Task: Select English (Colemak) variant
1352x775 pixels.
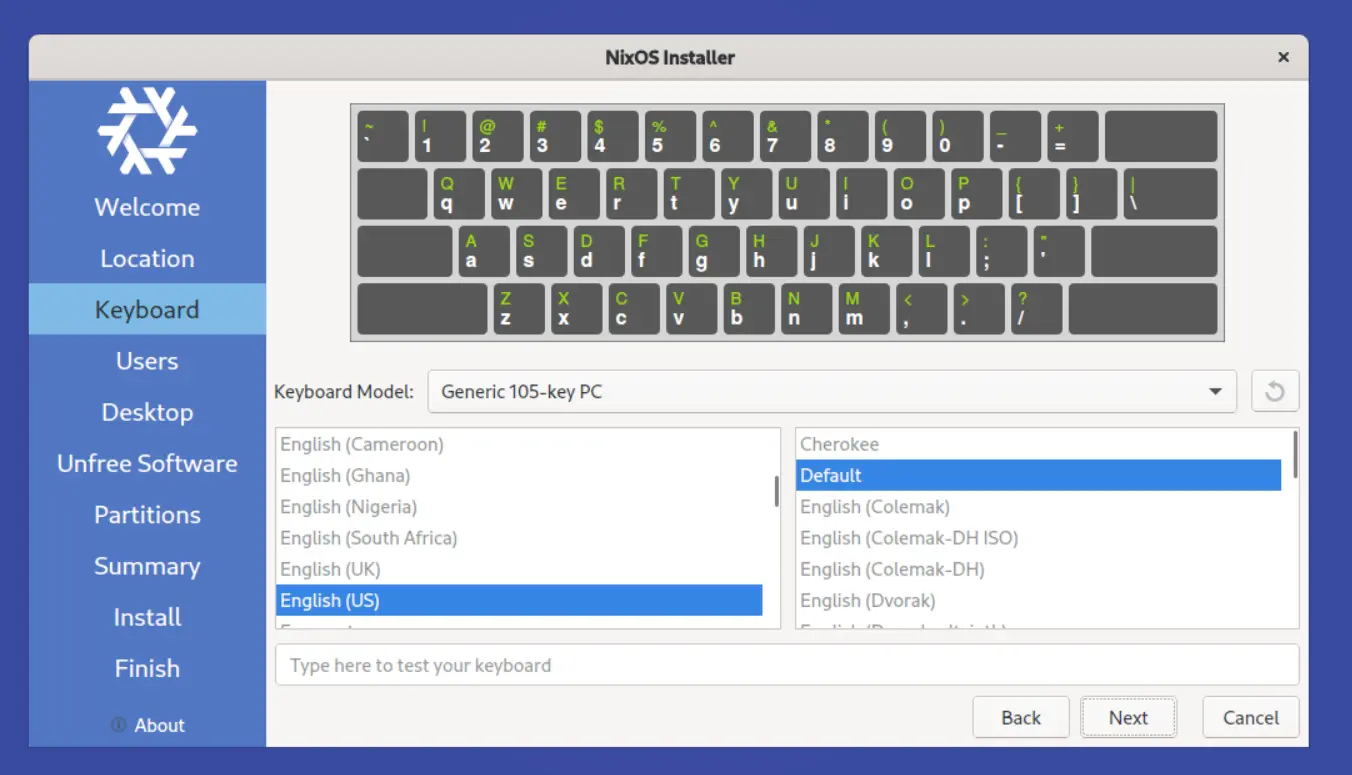Action: pyautogui.click(x=874, y=507)
